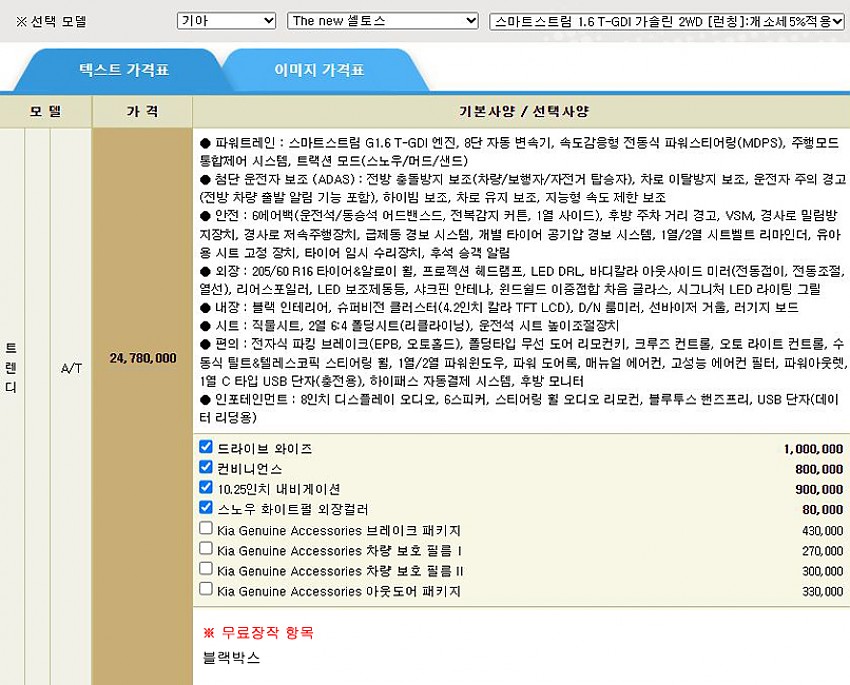Click the 1,000,000 price for 드라이브 와이즈
This screenshot has height=685, width=850.
click(x=813, y=448)
